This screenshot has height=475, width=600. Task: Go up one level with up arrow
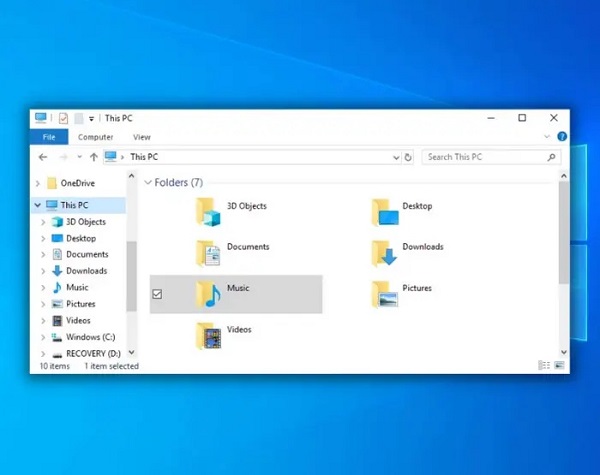94,157
